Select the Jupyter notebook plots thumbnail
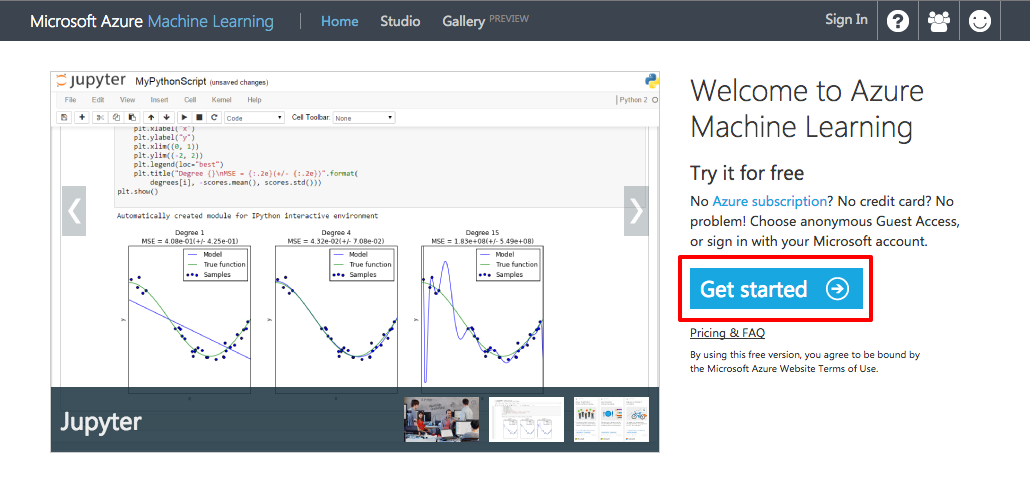Screen dimensions: 1030x481 coord(526,419)
